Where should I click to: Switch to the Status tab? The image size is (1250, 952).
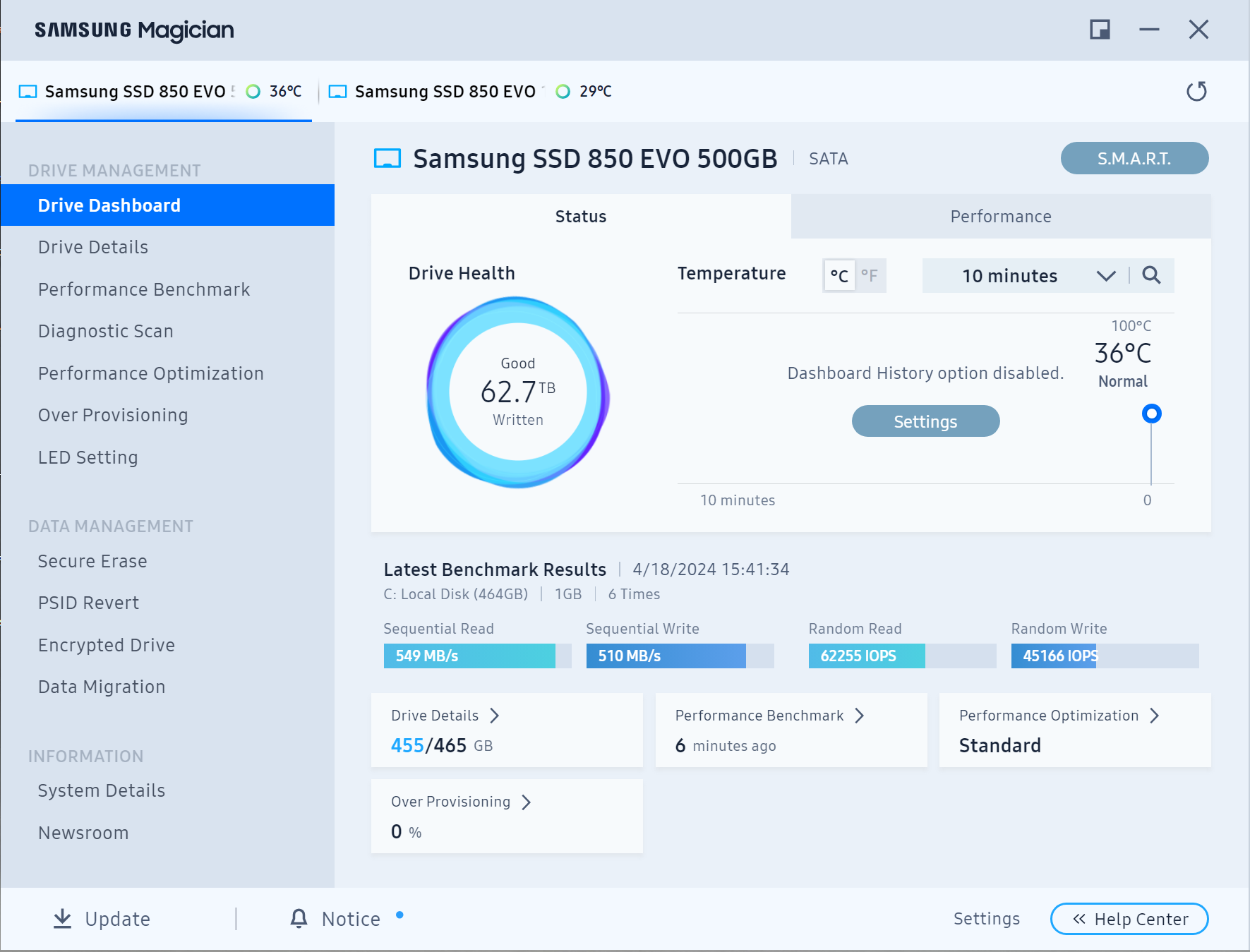[581, 217]
